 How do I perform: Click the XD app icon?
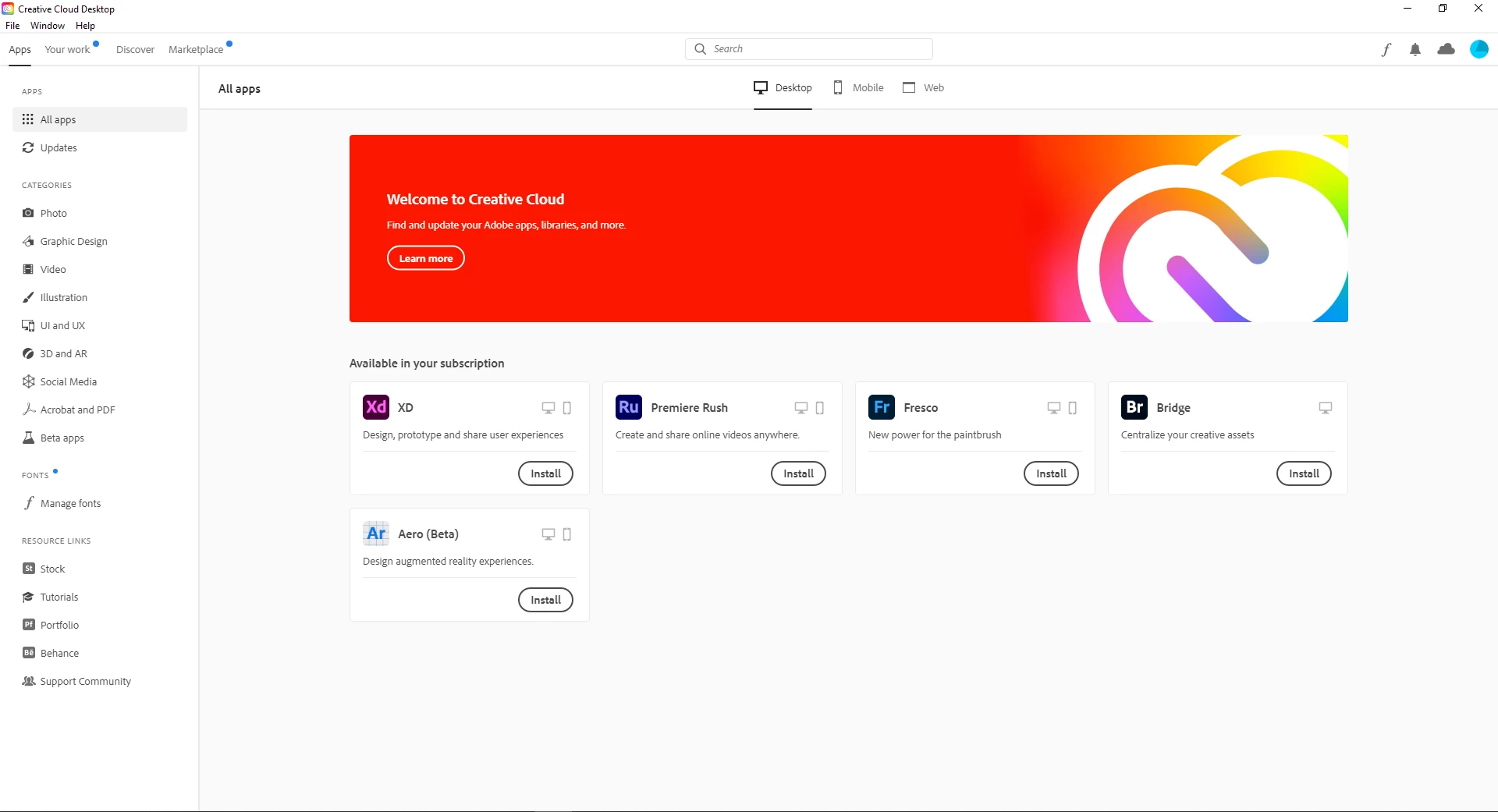coord(376,407)
